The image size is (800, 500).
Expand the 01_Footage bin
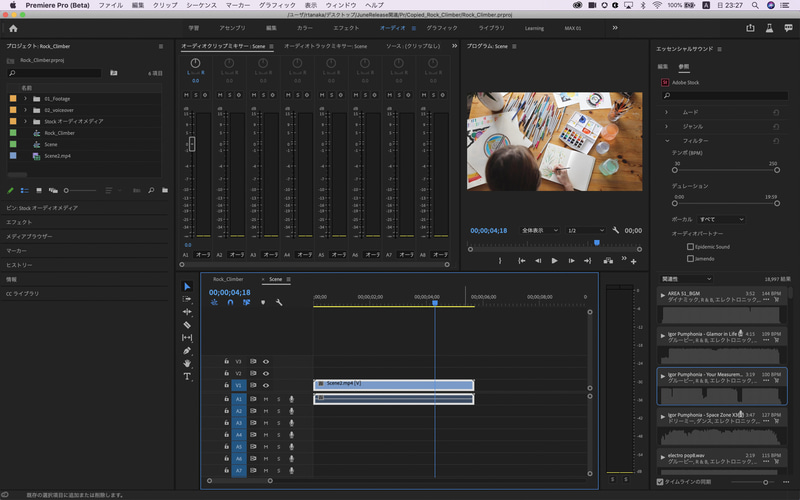pyautogui.click(x=25, y=99)
